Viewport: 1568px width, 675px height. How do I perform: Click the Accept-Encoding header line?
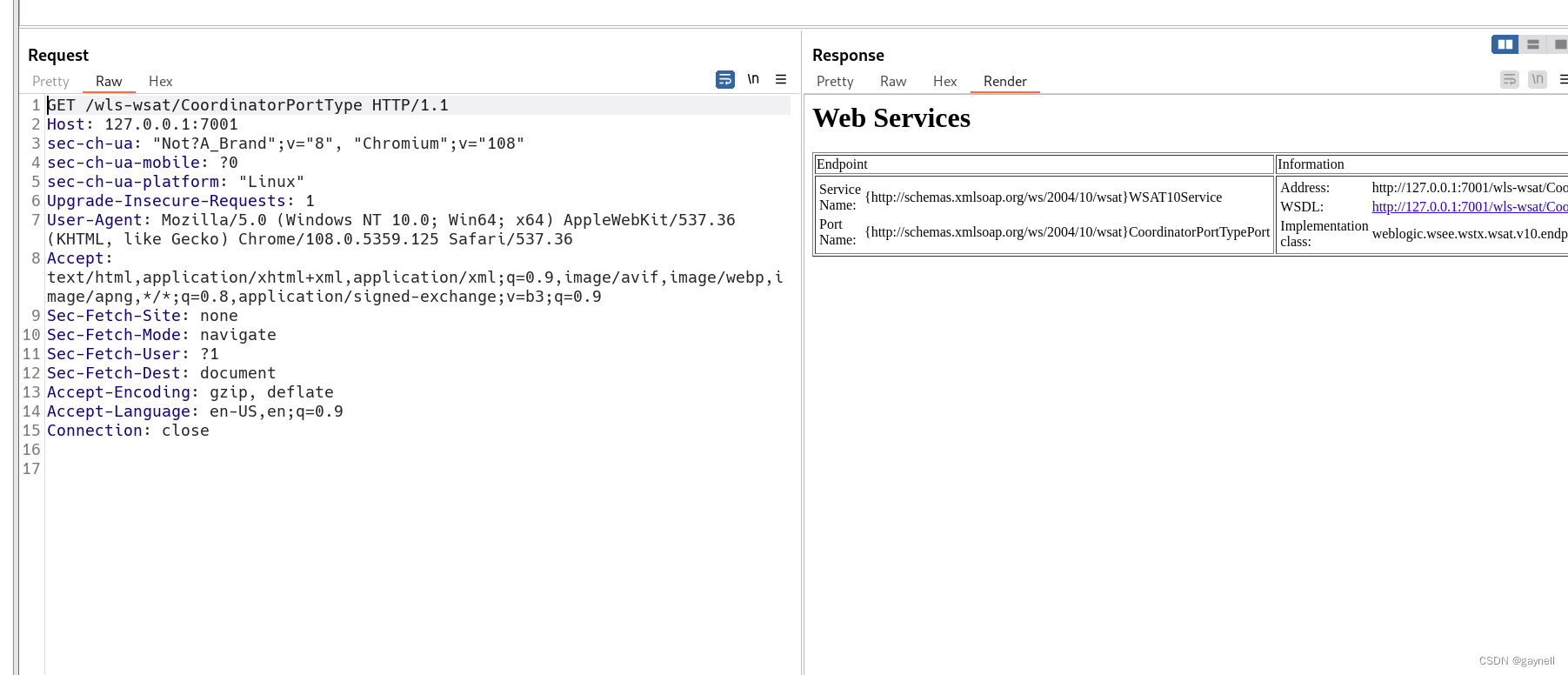click(x=190, y=392)
